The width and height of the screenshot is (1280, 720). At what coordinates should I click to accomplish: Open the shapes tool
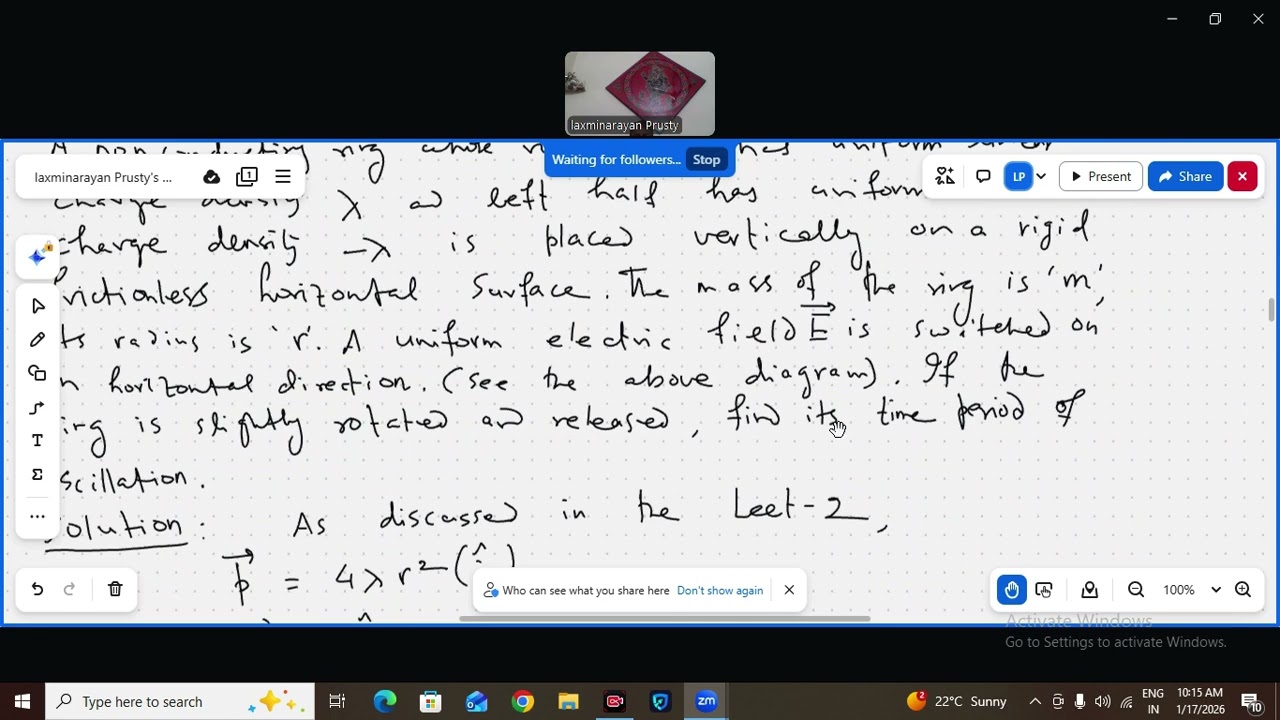pos(37,373)
